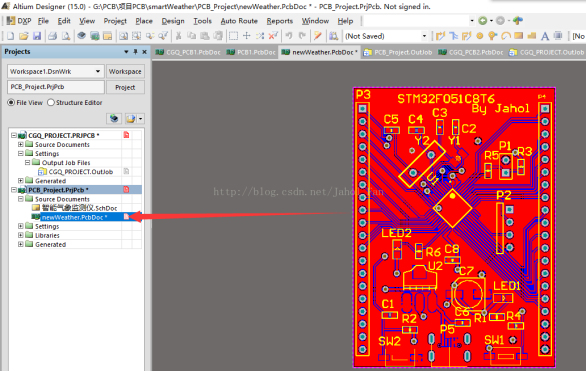The height and width of the screenshot is (372, 586).
Task: Click the interactive routing tool icon
Action: [x=441, y=36]
